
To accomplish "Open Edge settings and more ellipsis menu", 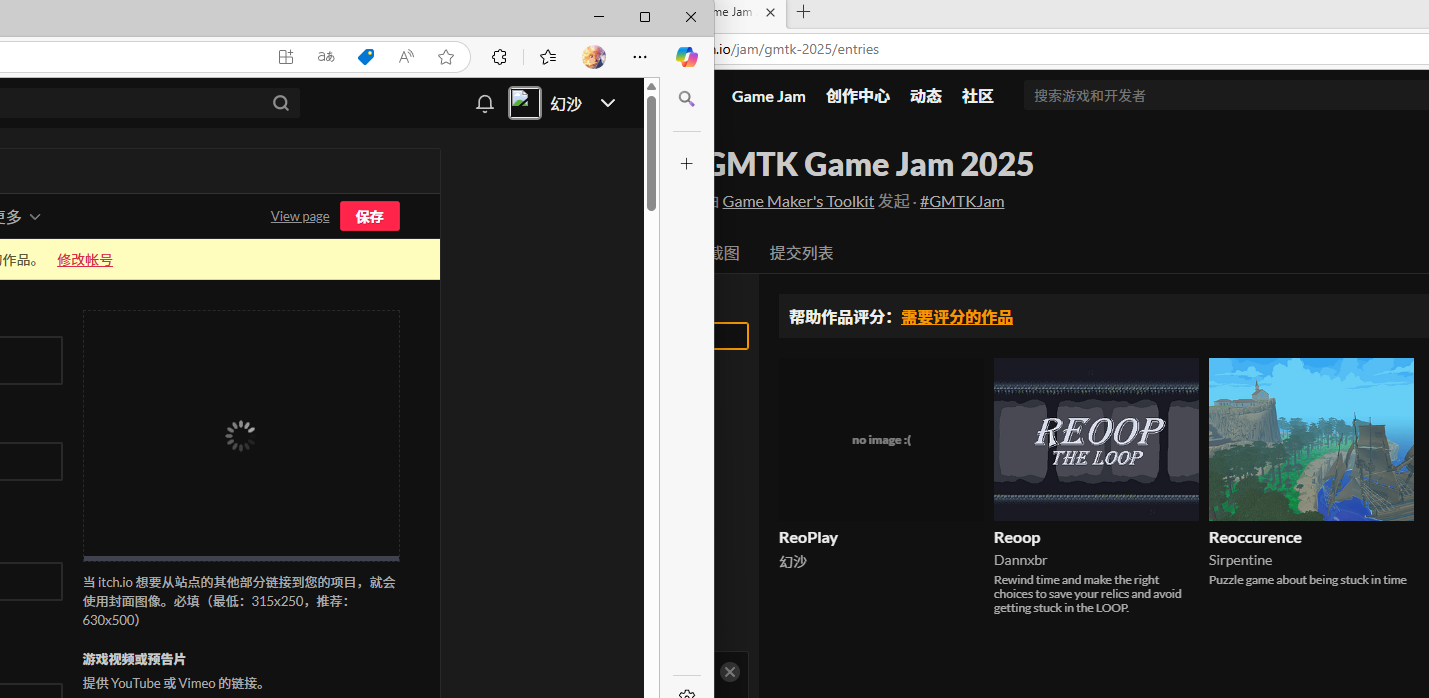I will [640, 57].
